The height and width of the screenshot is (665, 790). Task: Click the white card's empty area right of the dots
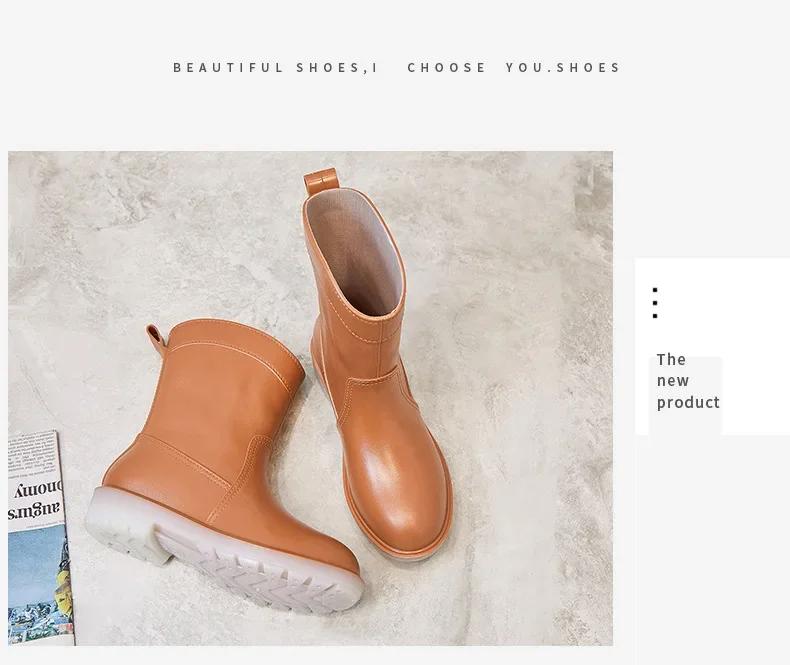pos(726,302)
